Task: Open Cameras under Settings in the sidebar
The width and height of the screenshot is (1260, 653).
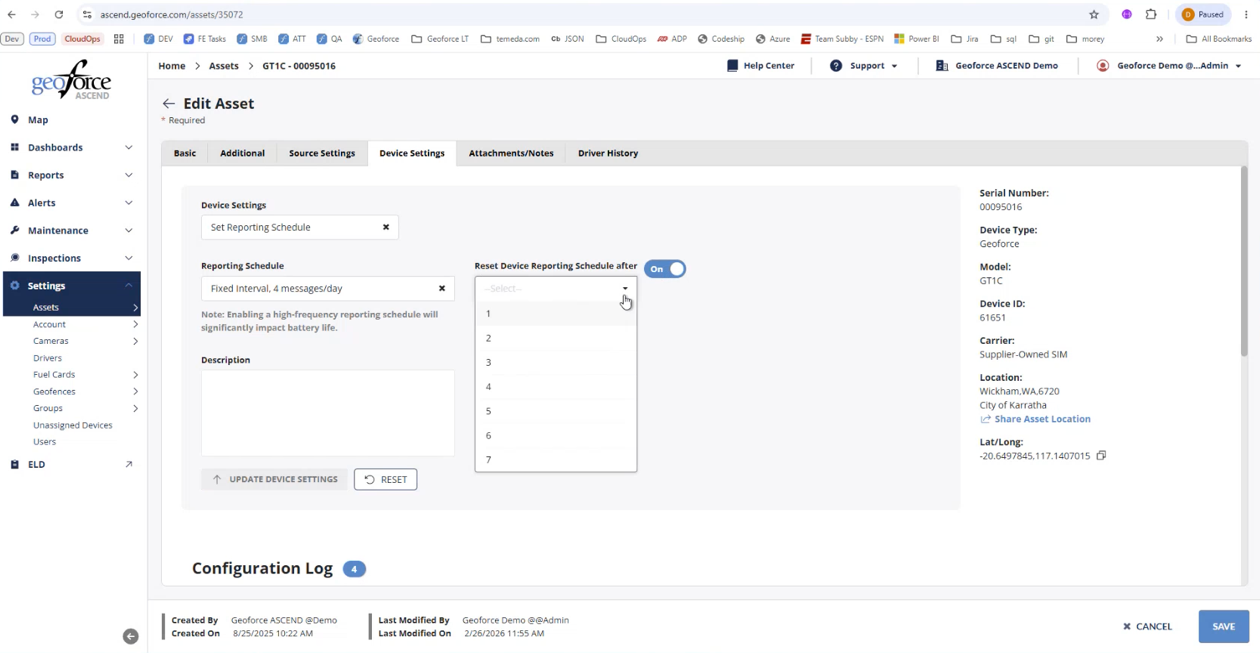Action: pos(51,341)
